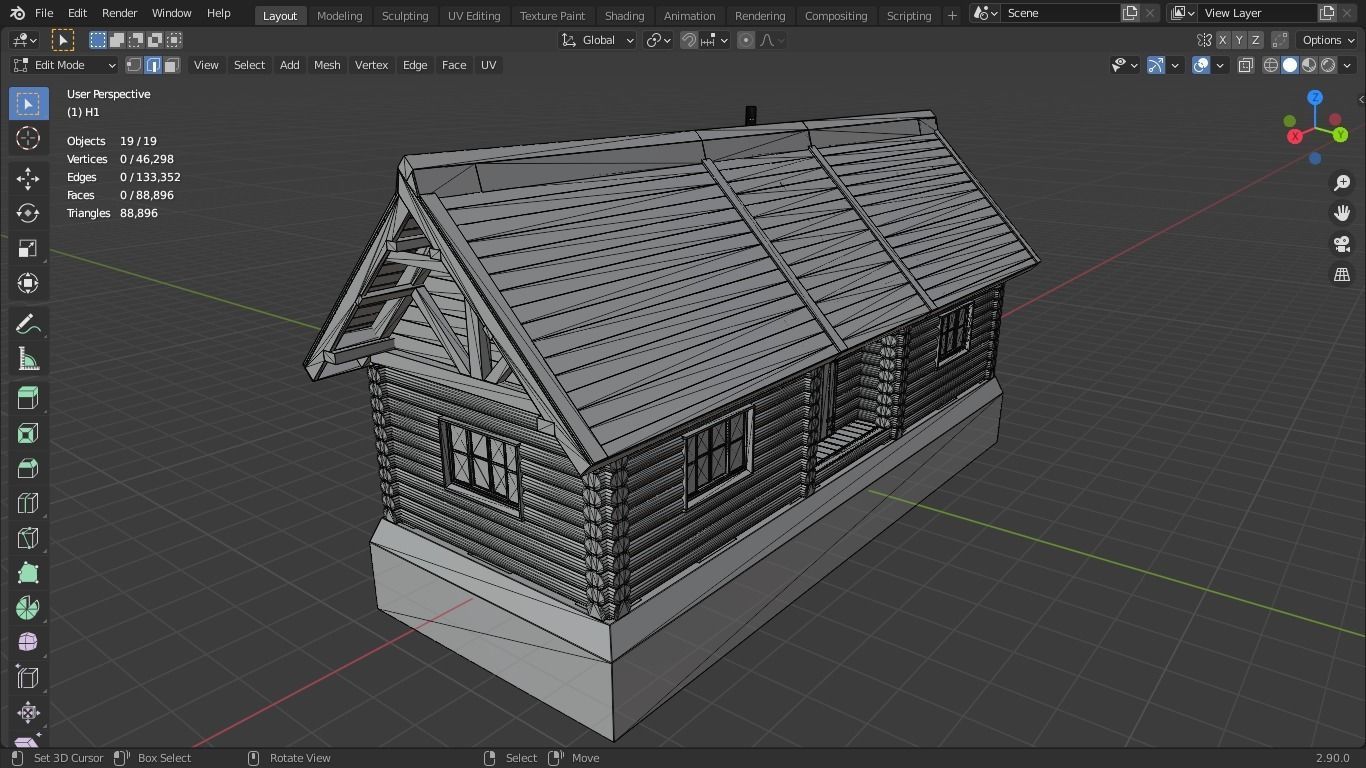Enable edge select mode

[x=153, y=65]
